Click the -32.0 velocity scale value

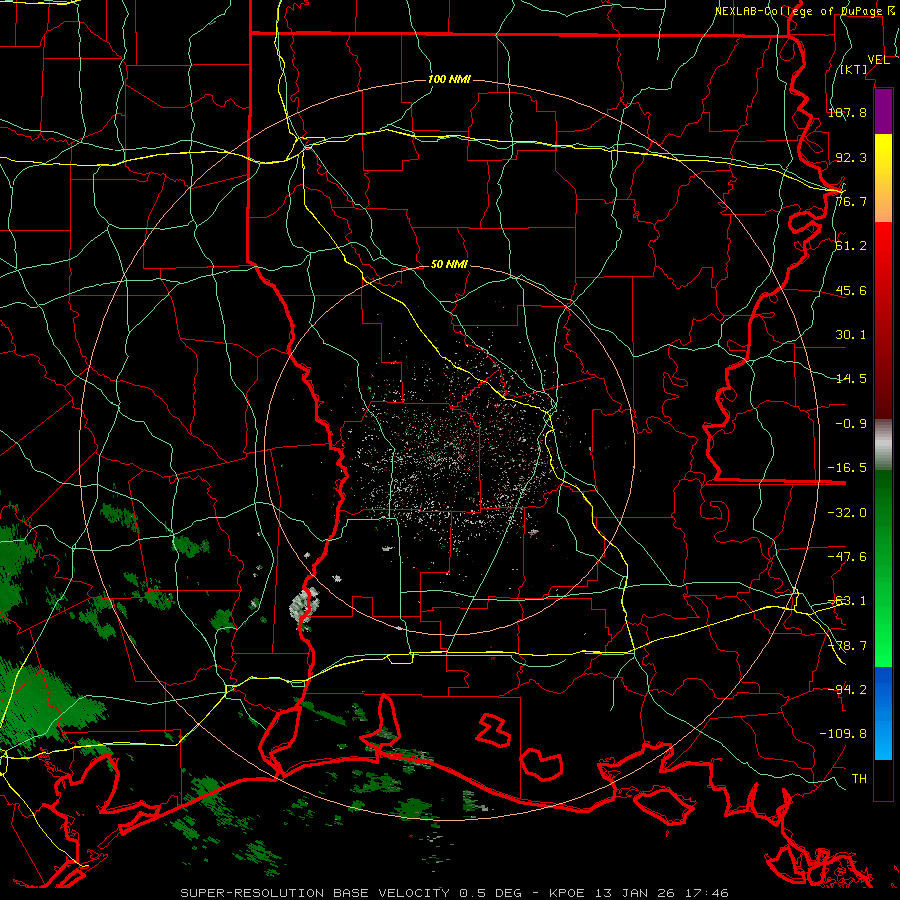click(x=847, y=513)
